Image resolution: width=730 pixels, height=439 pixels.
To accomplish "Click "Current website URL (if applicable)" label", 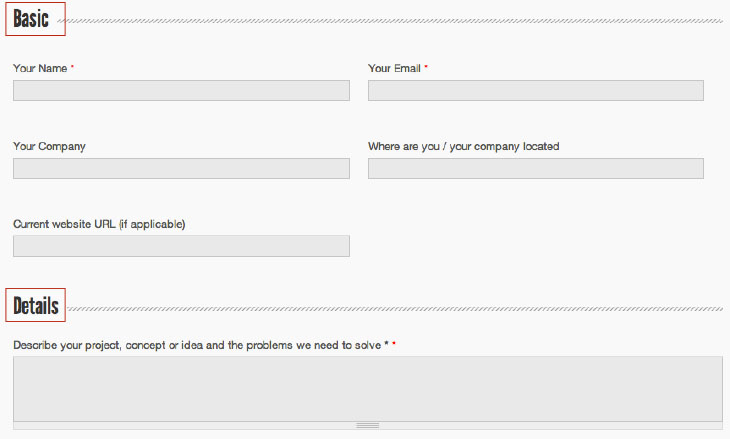I will [x=99, y=224].
